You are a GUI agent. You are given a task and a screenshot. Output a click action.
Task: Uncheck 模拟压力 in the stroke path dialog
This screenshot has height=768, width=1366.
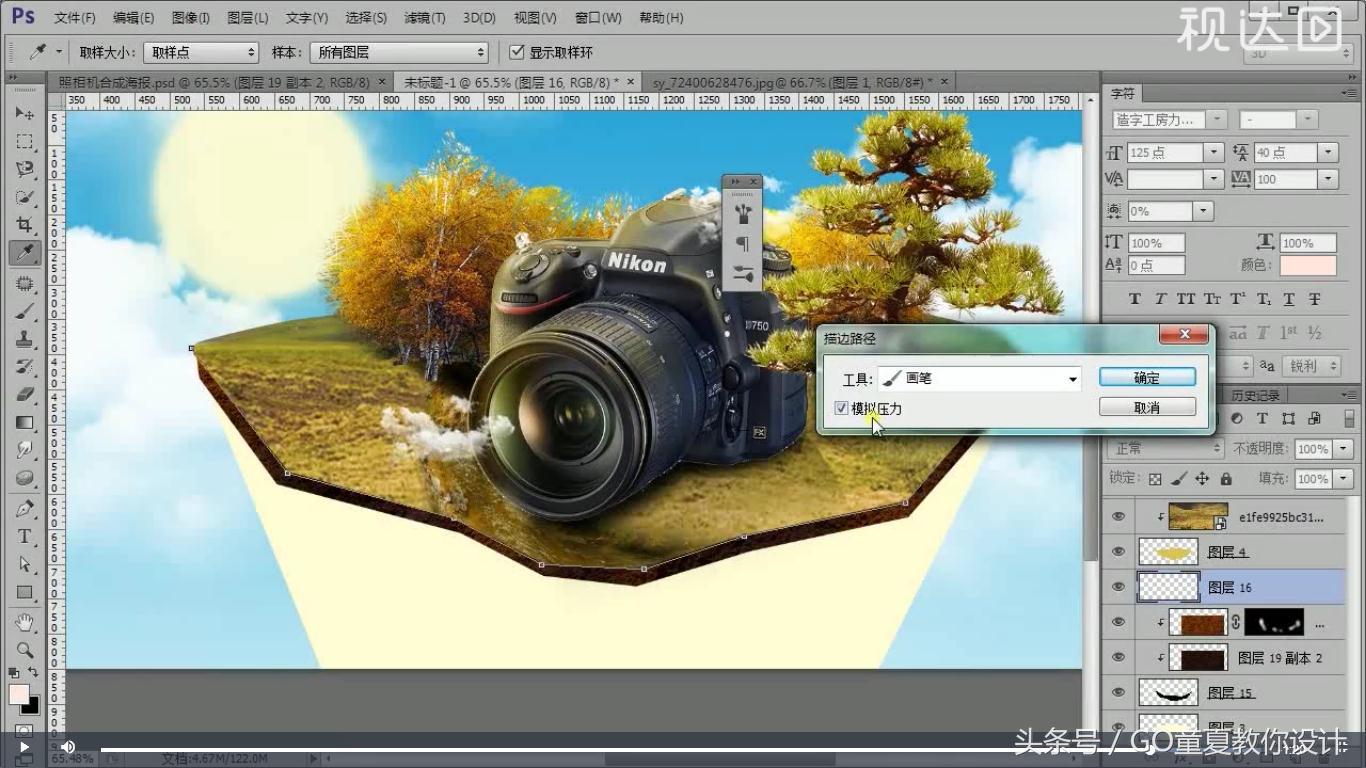coord(841,408)
